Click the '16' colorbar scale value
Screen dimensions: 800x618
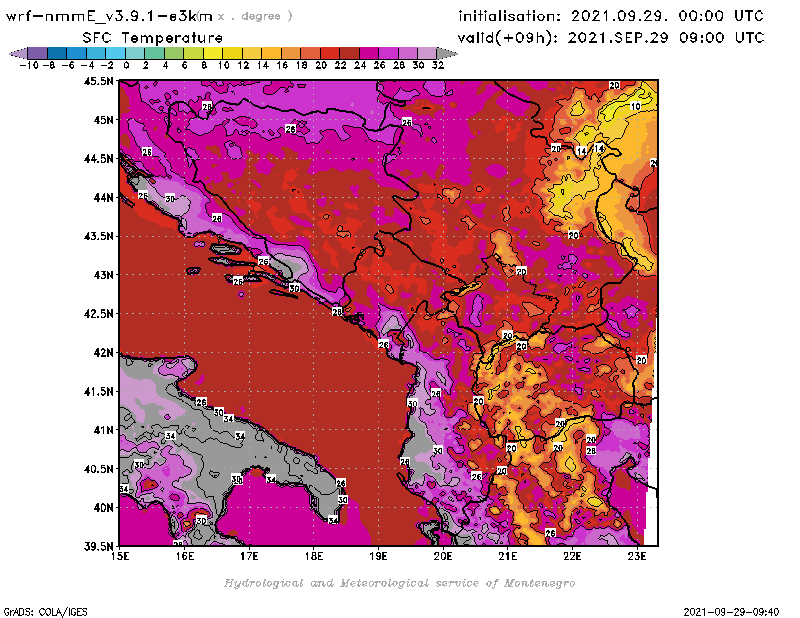[282, 65]
